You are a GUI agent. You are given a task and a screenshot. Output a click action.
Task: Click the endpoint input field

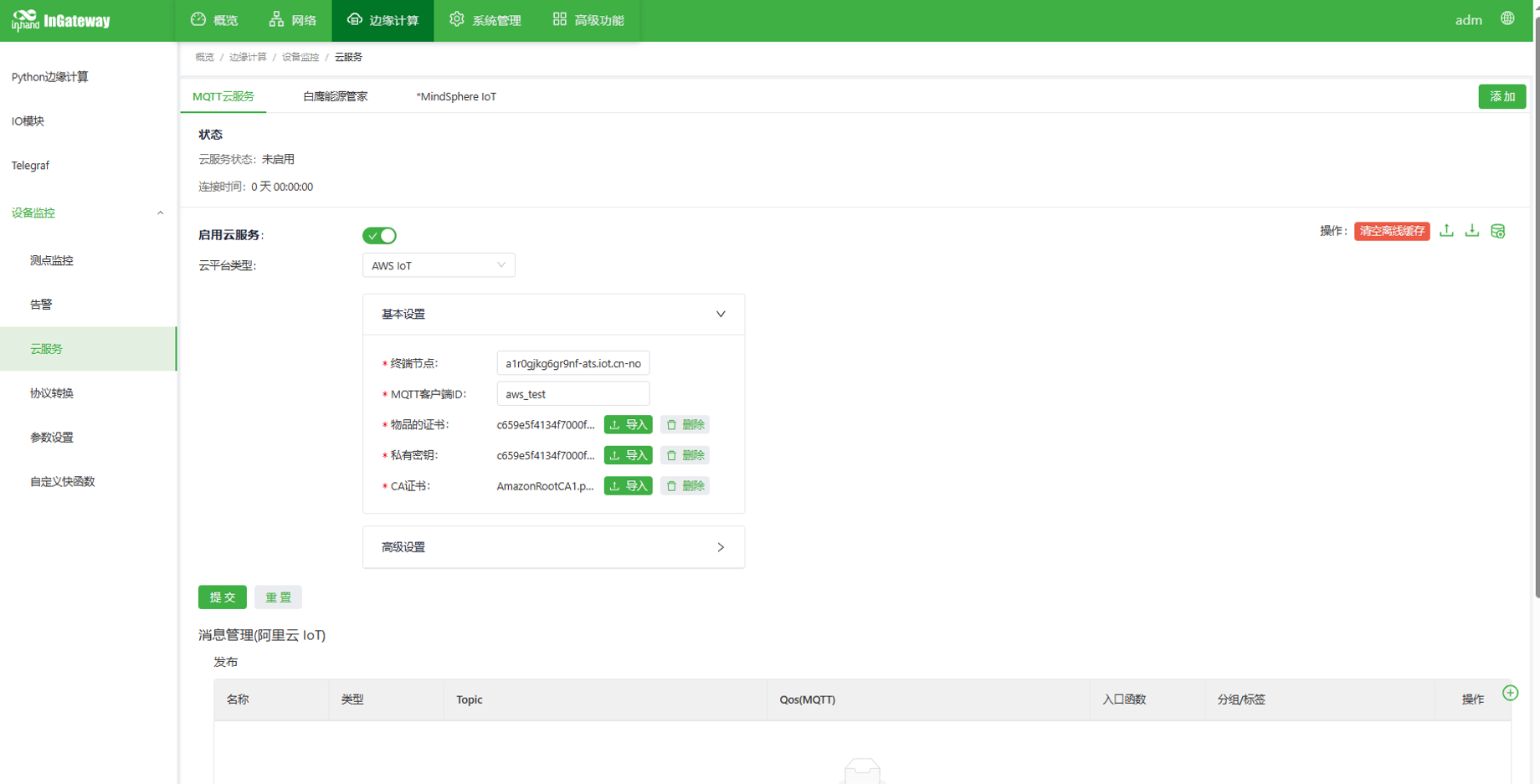(573, 363)
